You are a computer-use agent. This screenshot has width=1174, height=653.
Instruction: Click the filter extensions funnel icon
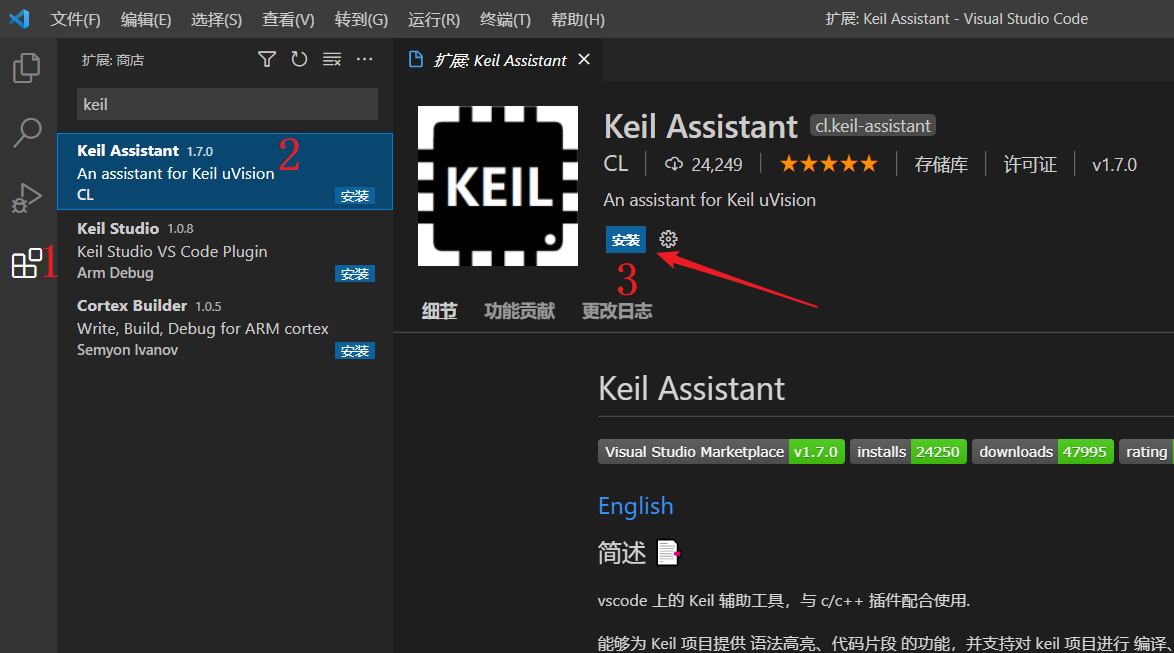pyautogui.click(x=267, y=59)
